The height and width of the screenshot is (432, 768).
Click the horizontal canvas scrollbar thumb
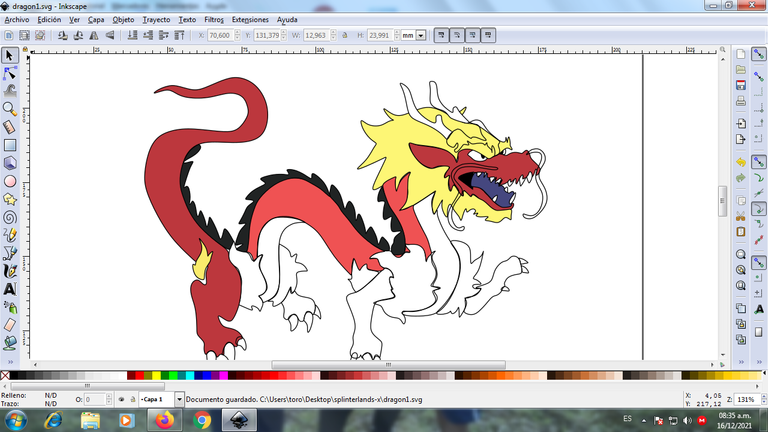[388, 365]
